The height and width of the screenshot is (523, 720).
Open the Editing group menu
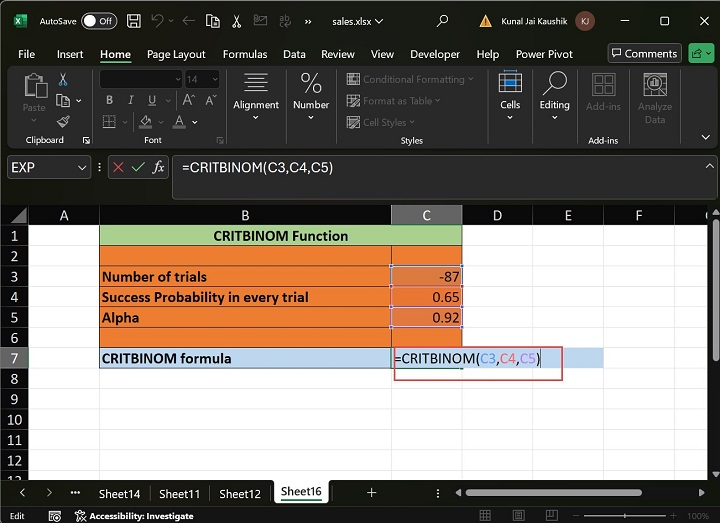554,98
